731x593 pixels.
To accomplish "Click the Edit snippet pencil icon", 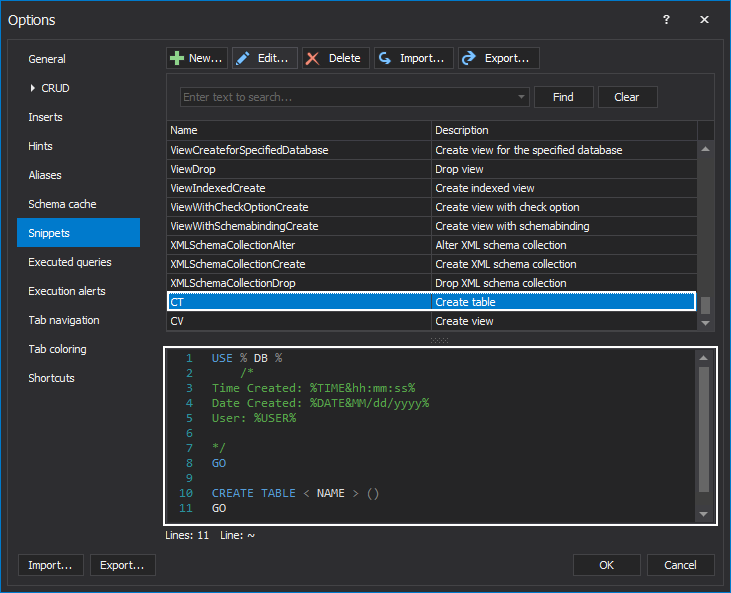I will pos(244,58).
